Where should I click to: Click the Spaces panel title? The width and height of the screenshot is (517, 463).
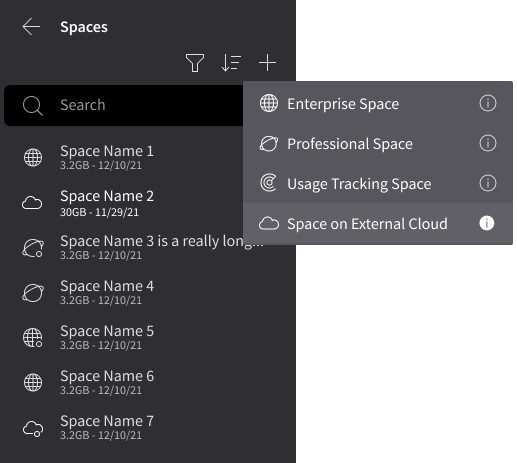click(x=84, y=27)
